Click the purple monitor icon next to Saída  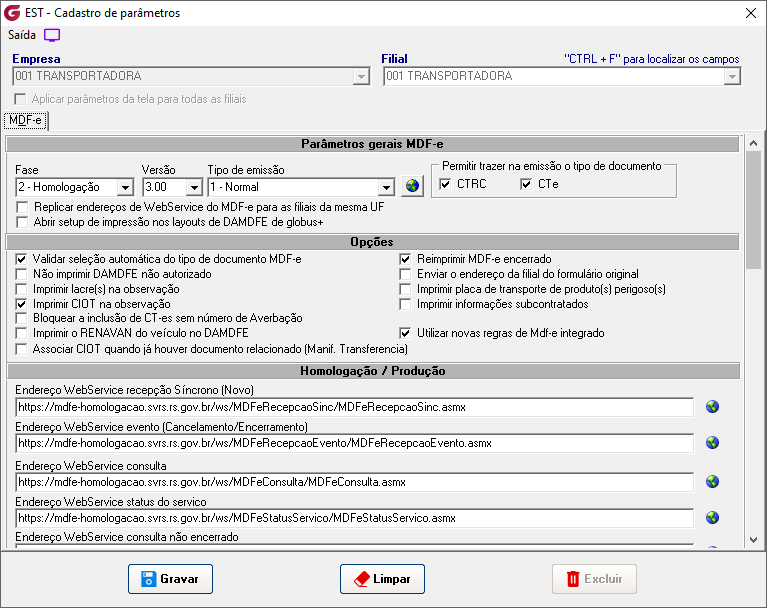52,35
